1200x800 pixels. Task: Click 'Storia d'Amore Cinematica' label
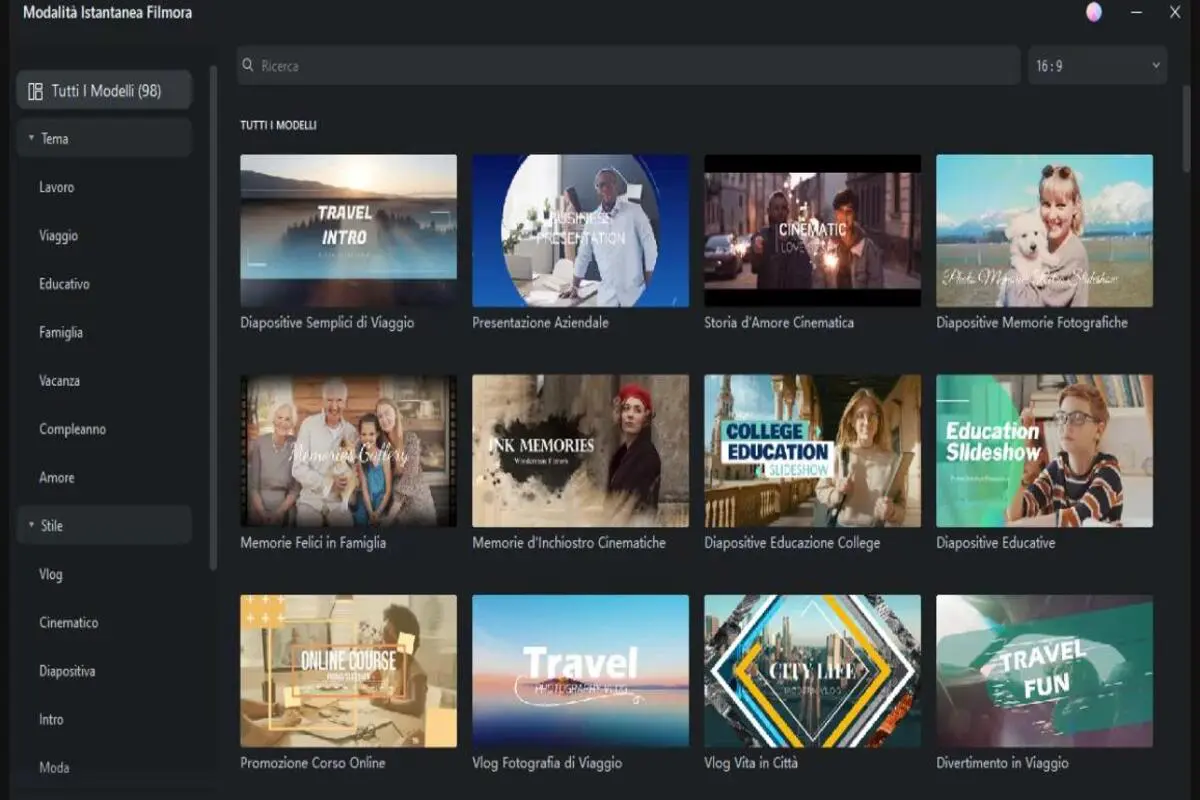tap(779, 323)
